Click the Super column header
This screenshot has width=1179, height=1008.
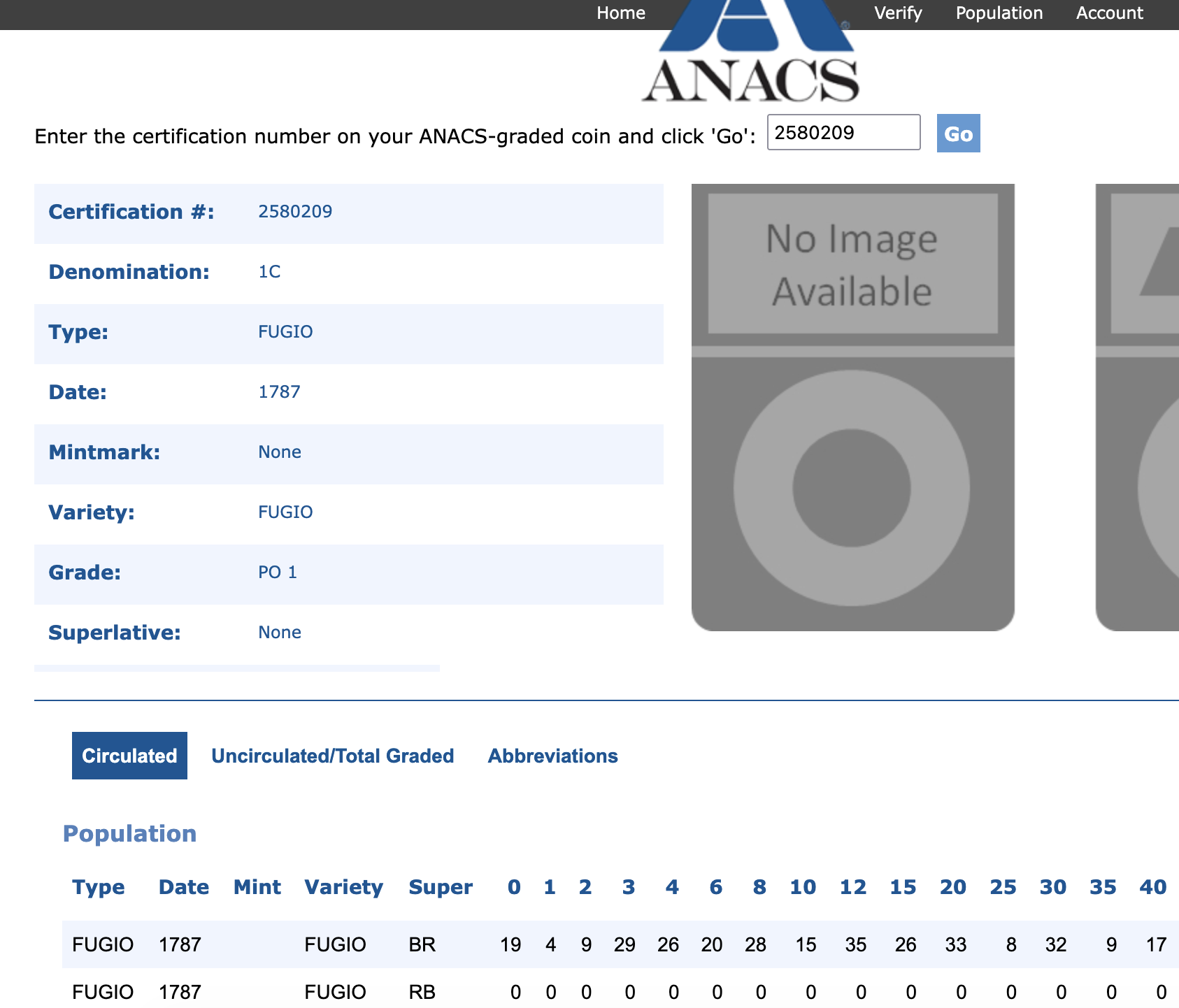click(441, 887)
